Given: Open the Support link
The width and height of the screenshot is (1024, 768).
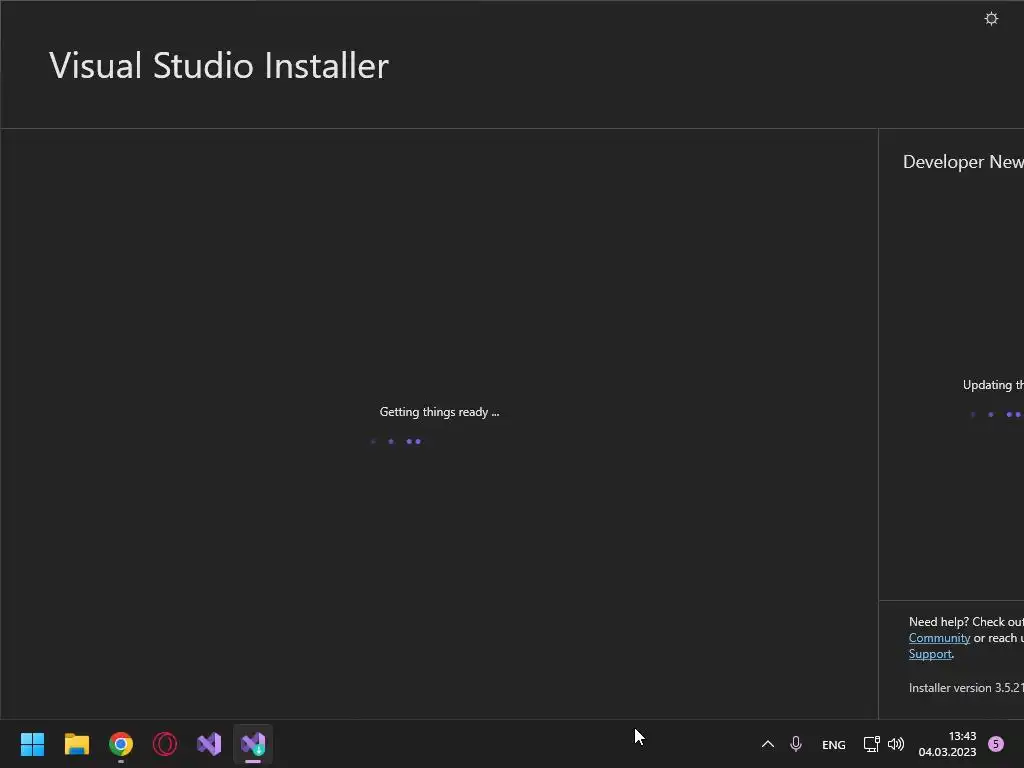Looking at the screenshot, I should click(930, 654).
